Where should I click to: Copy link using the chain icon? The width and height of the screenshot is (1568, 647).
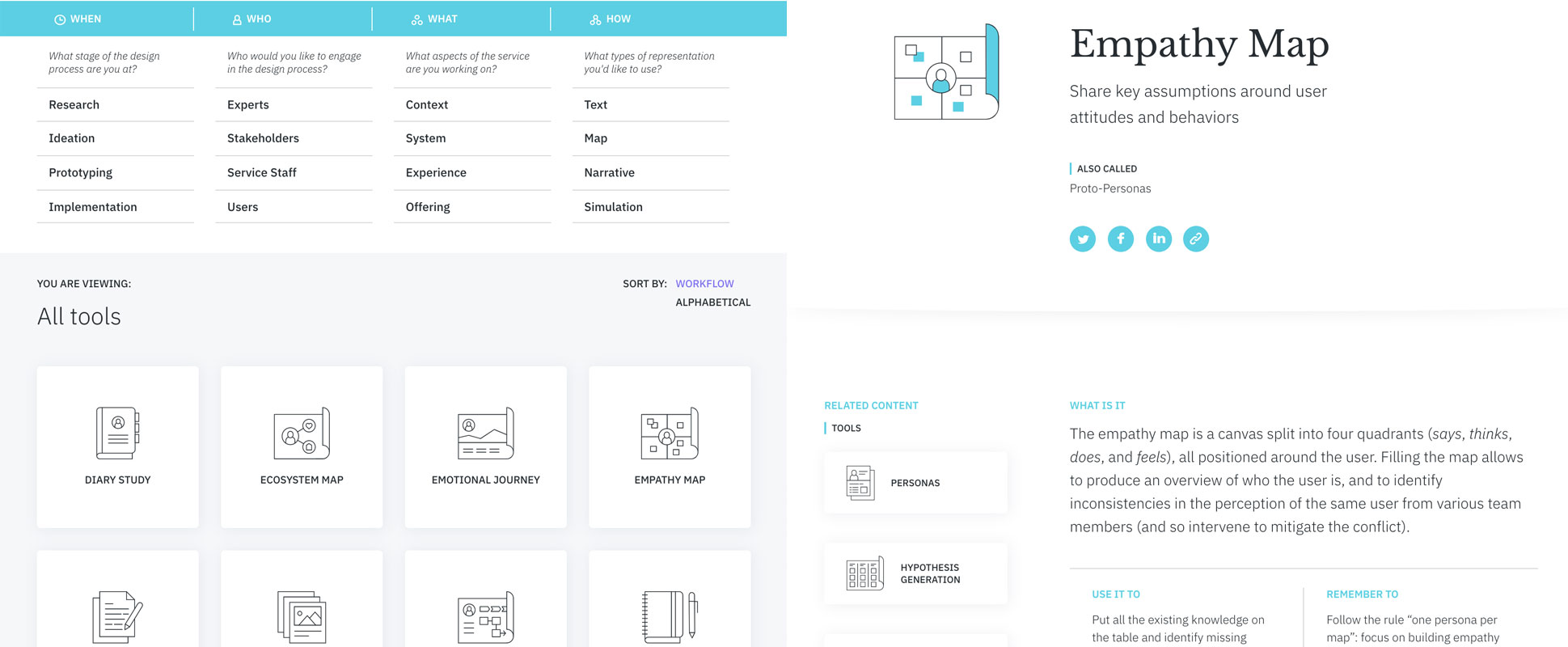tap(1195, 239)
